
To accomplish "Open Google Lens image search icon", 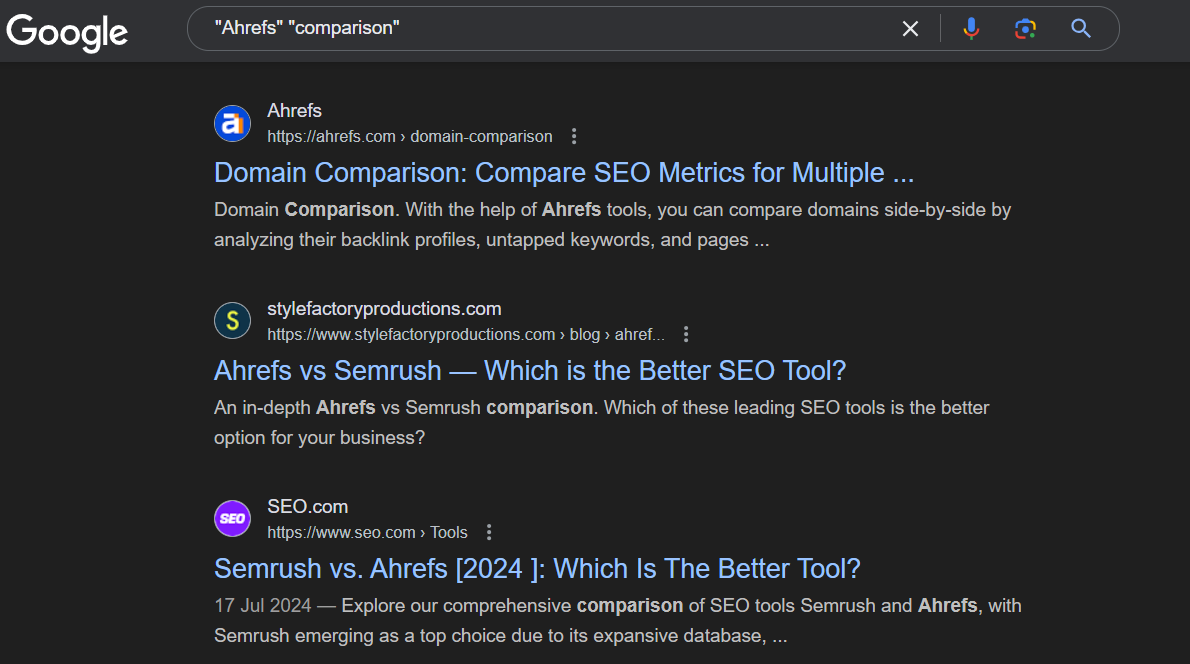I will click(x=1025, y=29).
